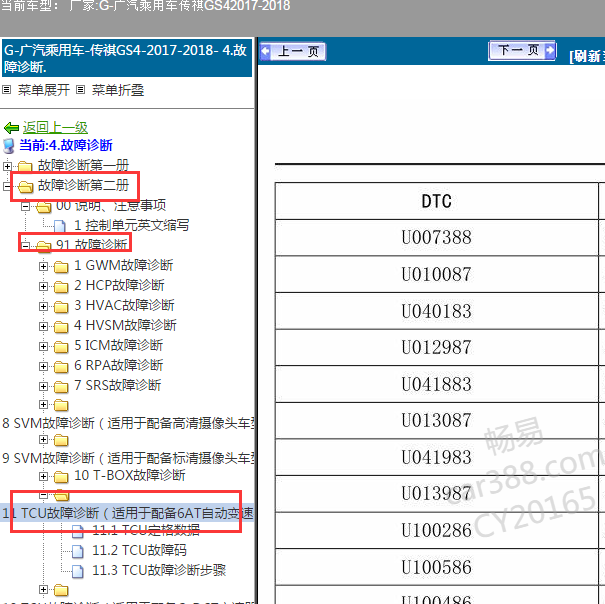Open 3 HVAC故障诊断 folder
The height and width of the screenshot is (604, 605).
coord(124,305)
